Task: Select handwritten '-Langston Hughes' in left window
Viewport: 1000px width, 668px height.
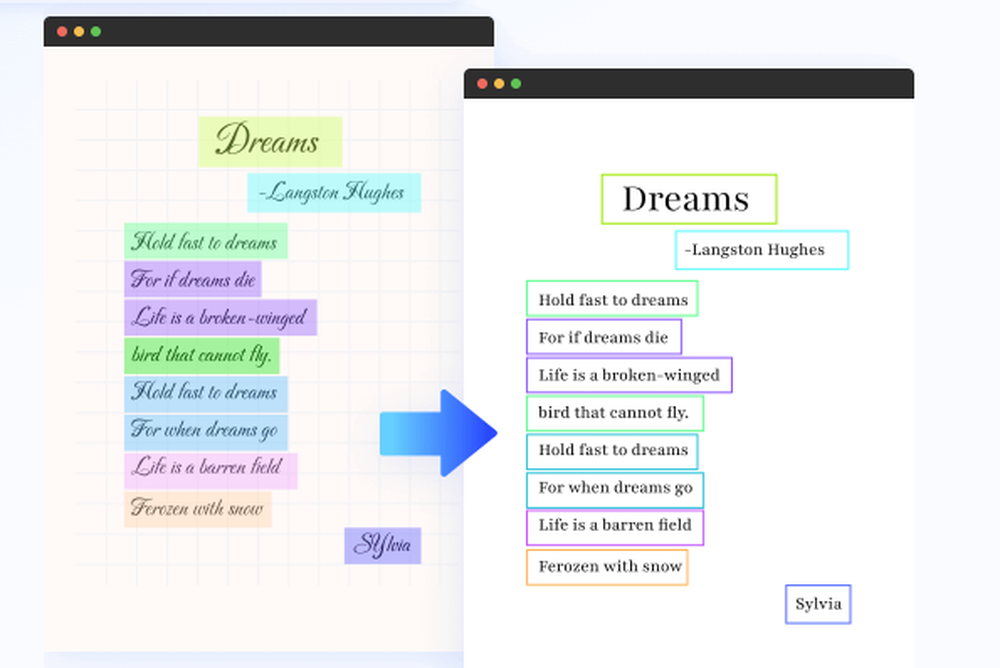Action: [334, 192]
